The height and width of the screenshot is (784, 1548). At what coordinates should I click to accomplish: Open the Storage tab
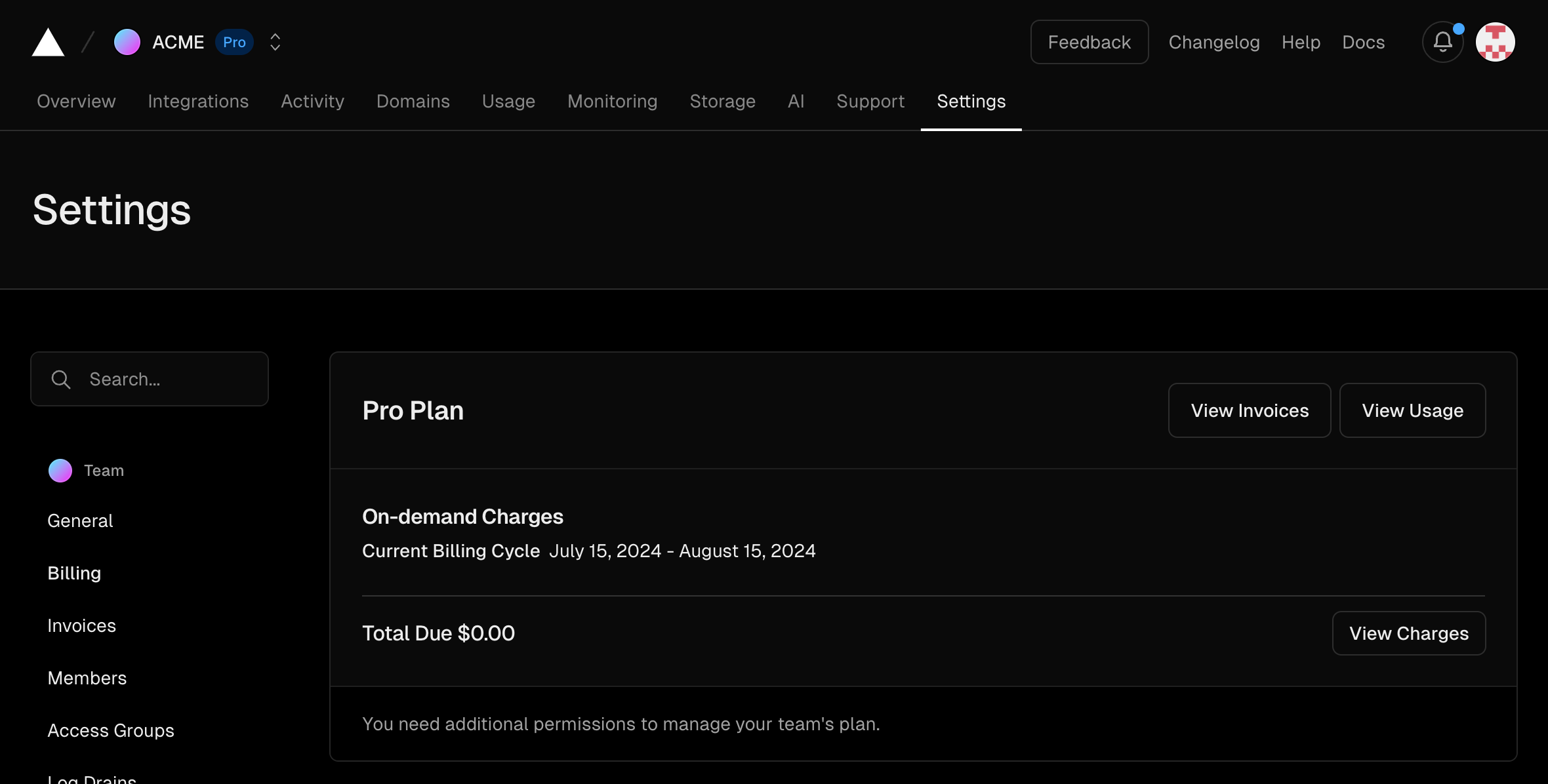[x=722, y=101]
